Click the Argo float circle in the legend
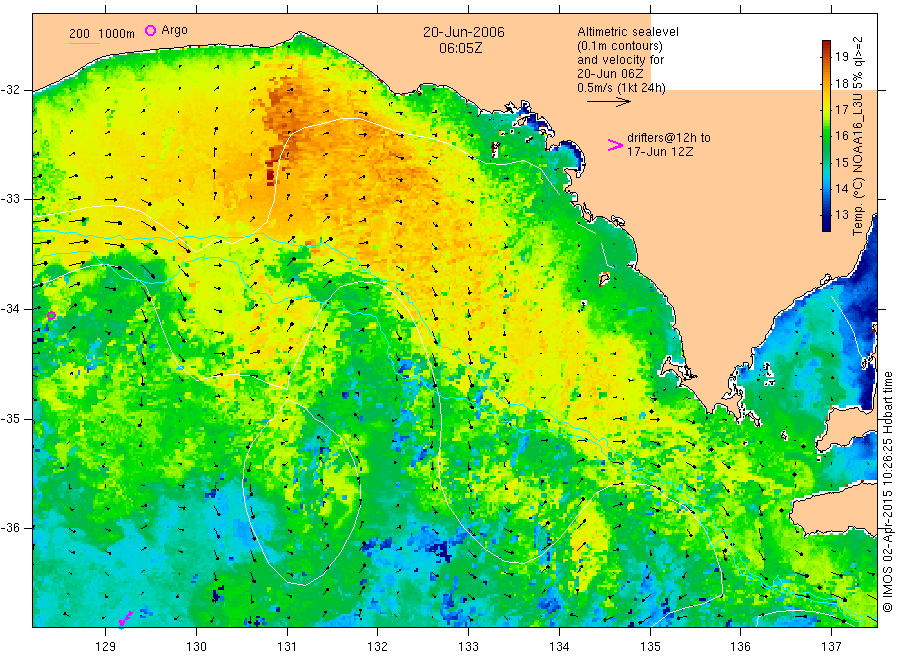 pyautogui.click(x=150, y=30)
